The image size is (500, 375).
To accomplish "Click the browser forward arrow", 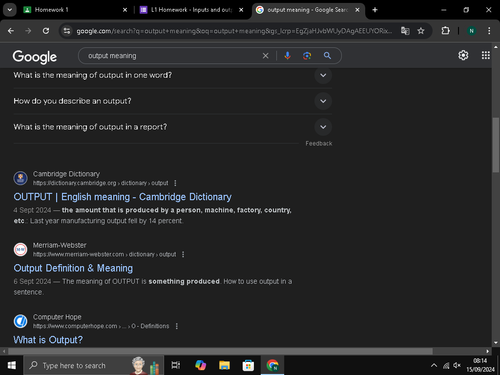I will tap(28, 31).
